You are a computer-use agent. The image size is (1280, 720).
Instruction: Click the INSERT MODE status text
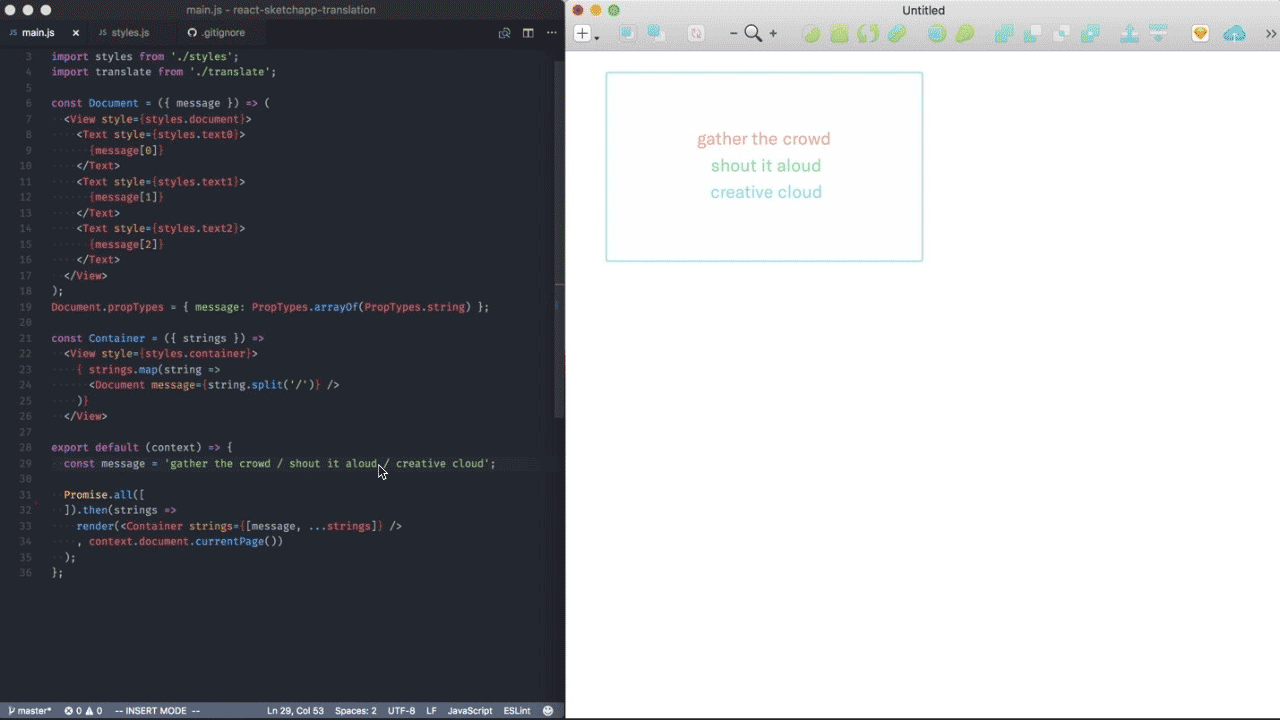(157, 711)
